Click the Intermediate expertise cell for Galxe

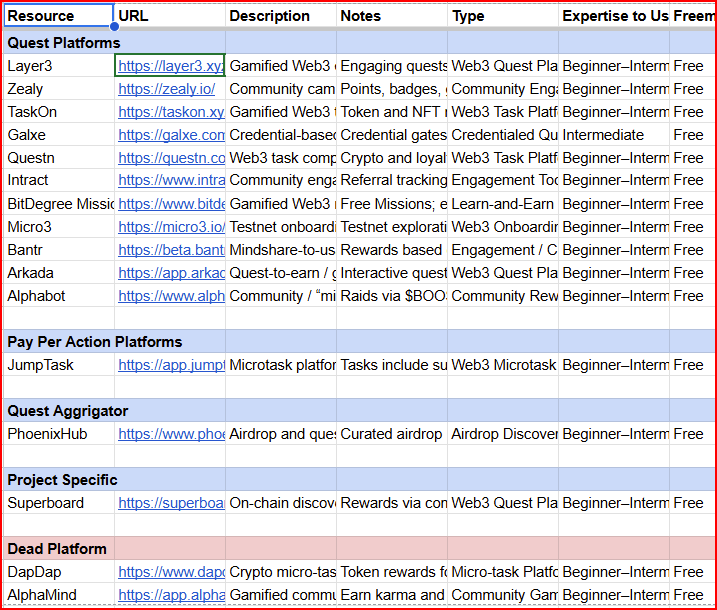(613, 135)
